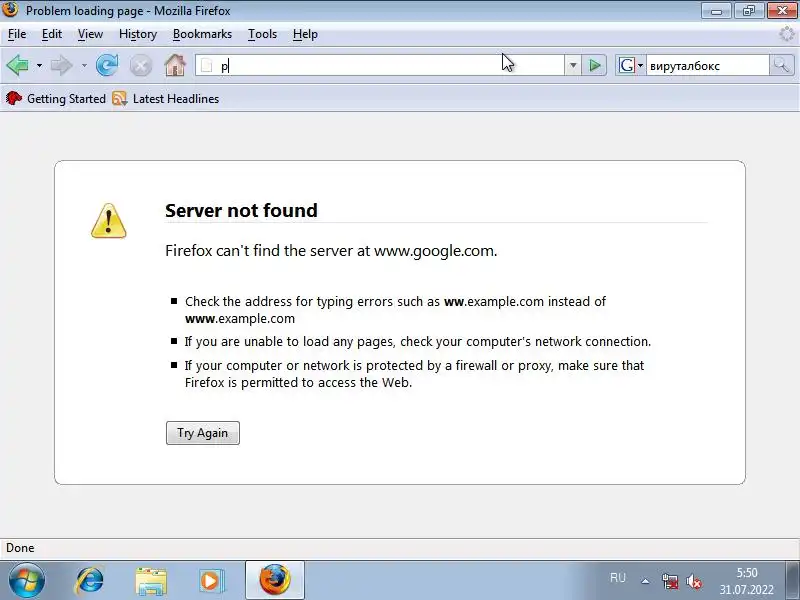Open the Latest Headlines feed bookmark
This screenshot has width=800, height=600.
(166, 98)
